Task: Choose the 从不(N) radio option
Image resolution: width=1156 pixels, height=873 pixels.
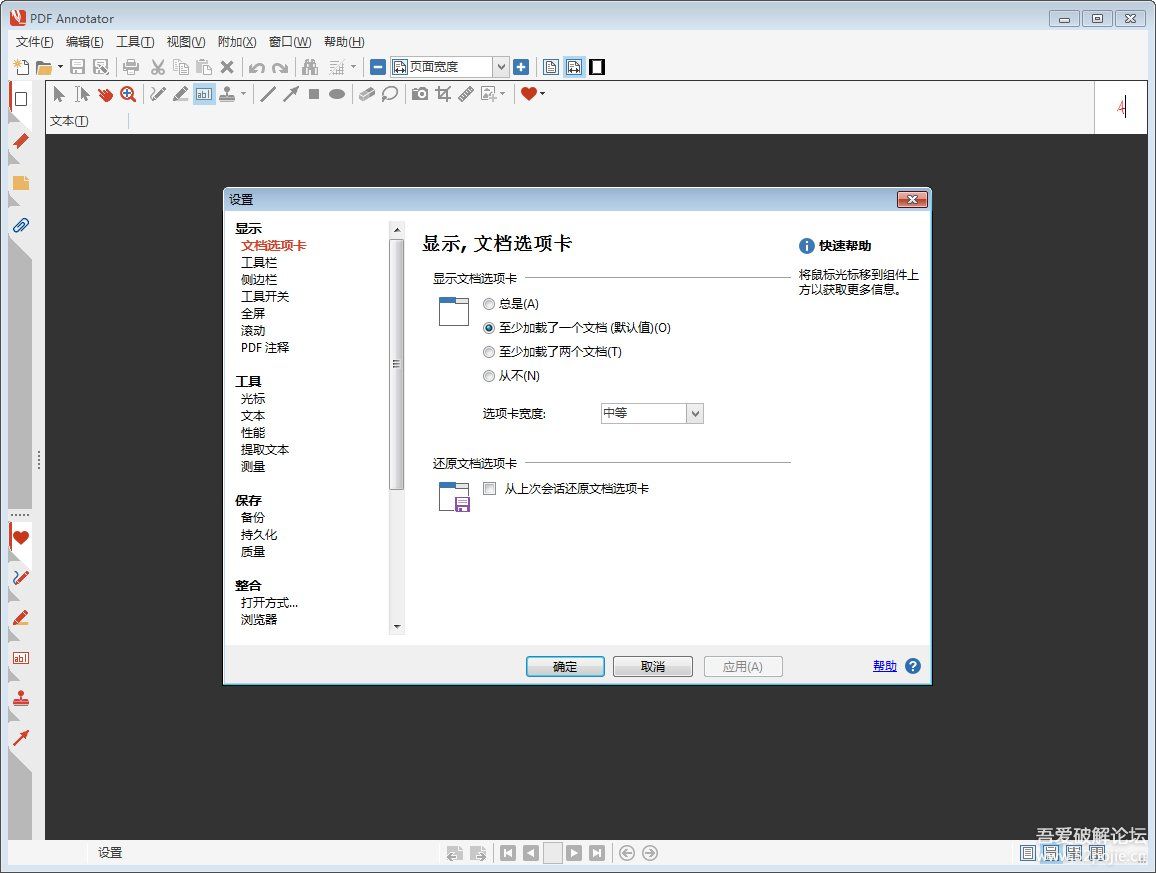Action: (x=489, y=376)
